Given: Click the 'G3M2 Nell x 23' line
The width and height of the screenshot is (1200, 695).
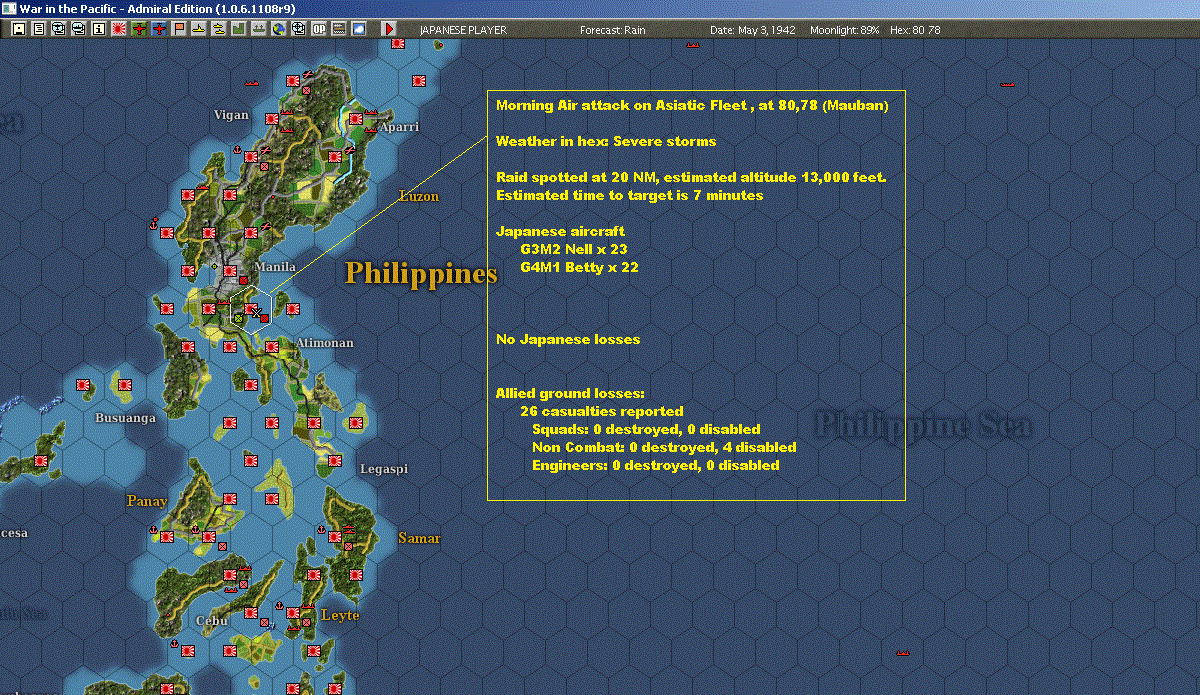Looking at the screenshot, I should (574, 249).
